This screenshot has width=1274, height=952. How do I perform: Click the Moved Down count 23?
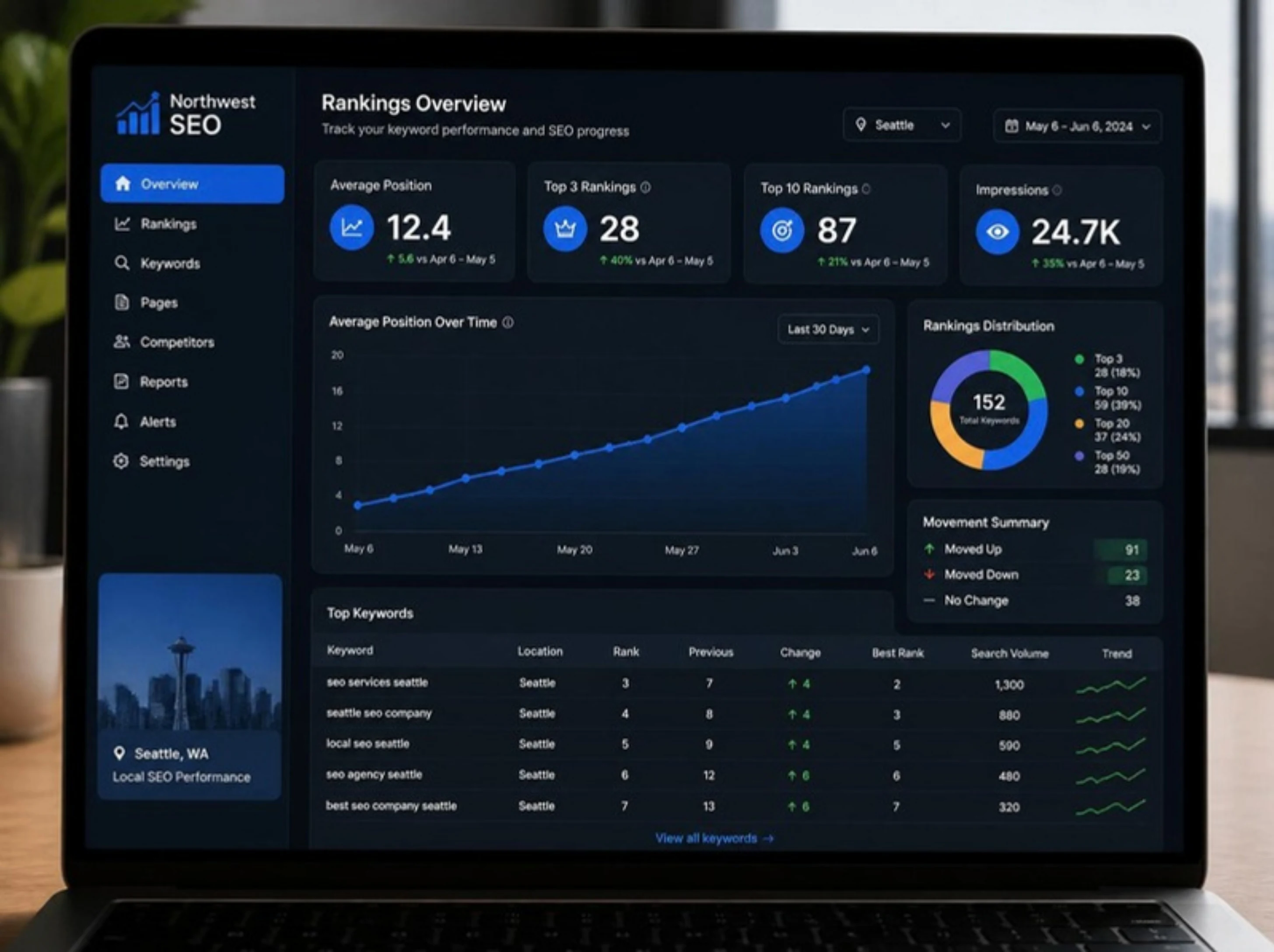(x=1132, y=575)
